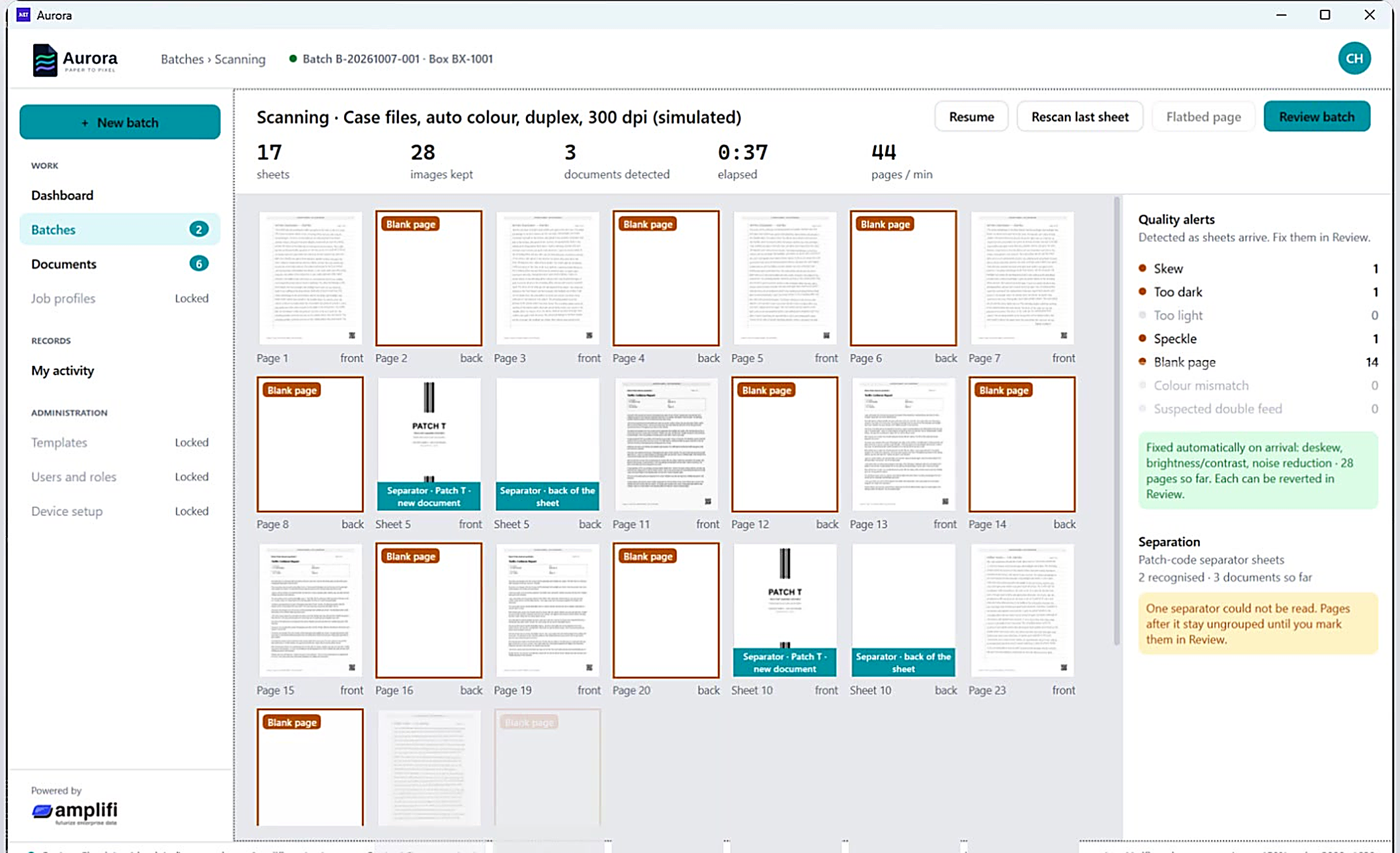
Task: Select the Page 11 front thumbnail
Action: (666, 444)
